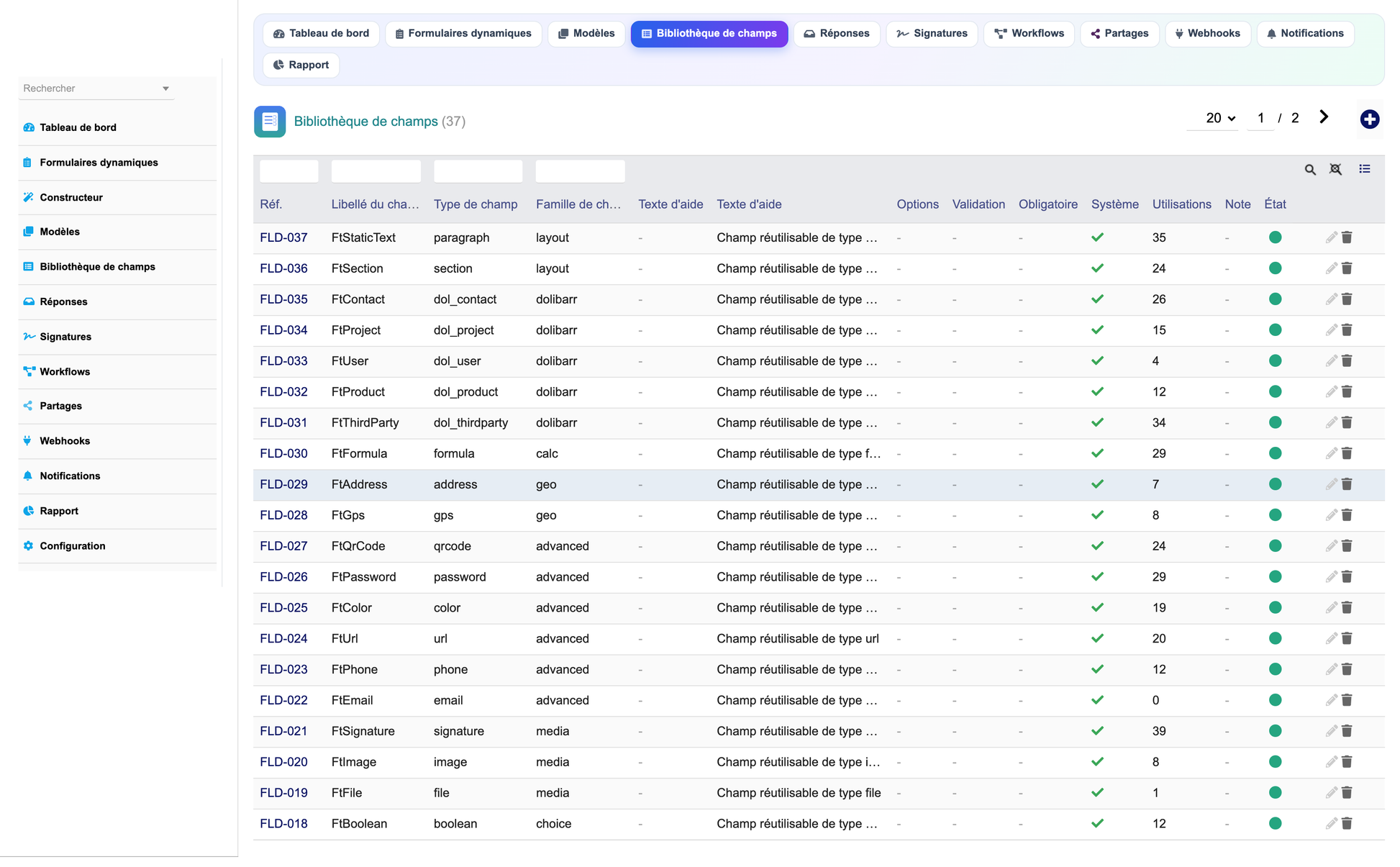Open the FLD-033 reference link
The image size is (1400, 867).
[283, 361]
